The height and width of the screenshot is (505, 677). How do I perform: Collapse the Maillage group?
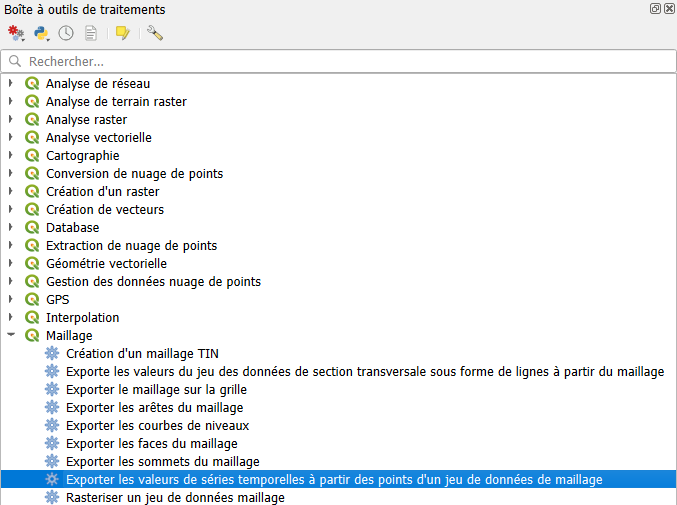tap(11, 336)
